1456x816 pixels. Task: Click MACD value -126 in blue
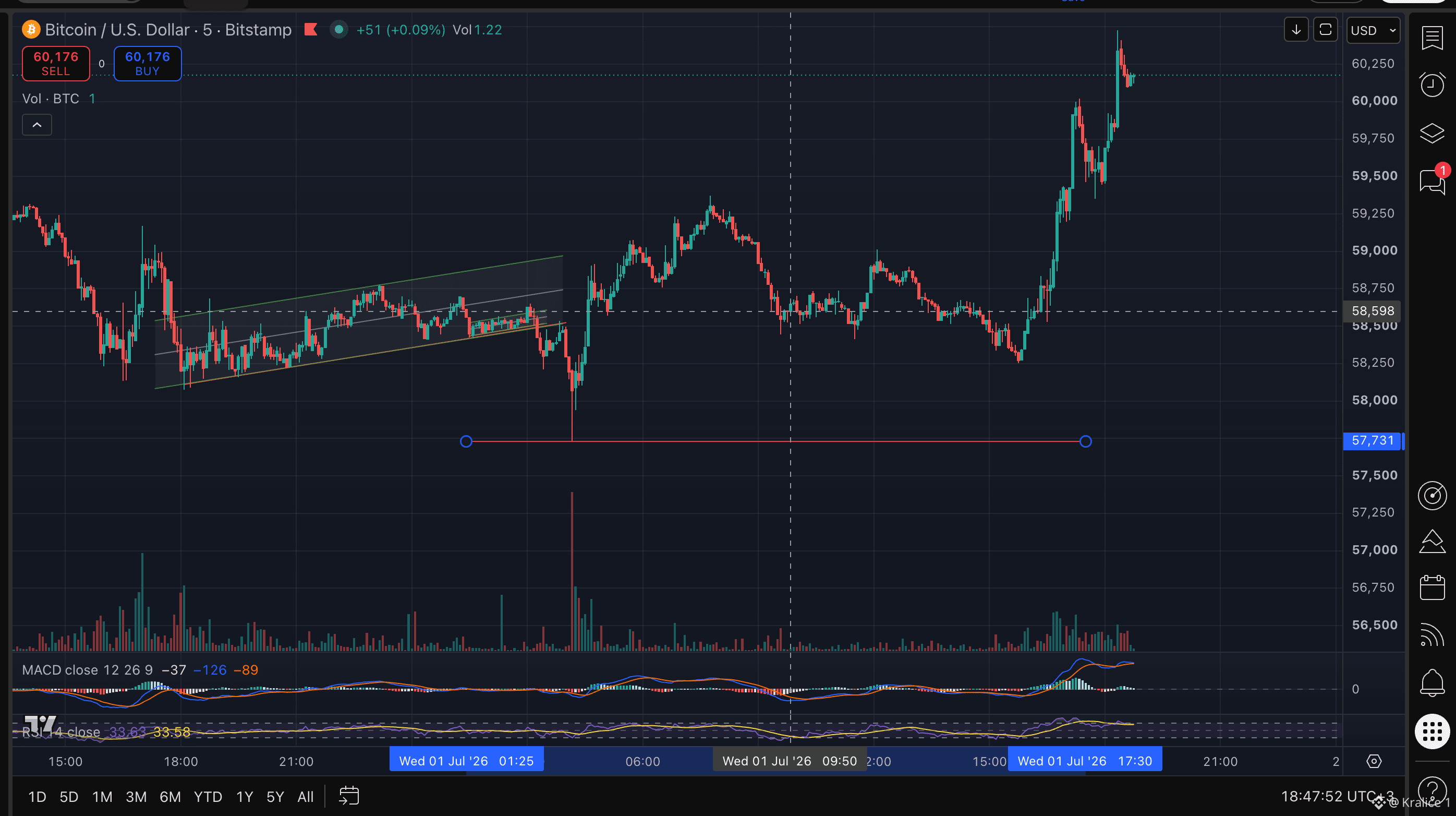(x=210, y=670)
